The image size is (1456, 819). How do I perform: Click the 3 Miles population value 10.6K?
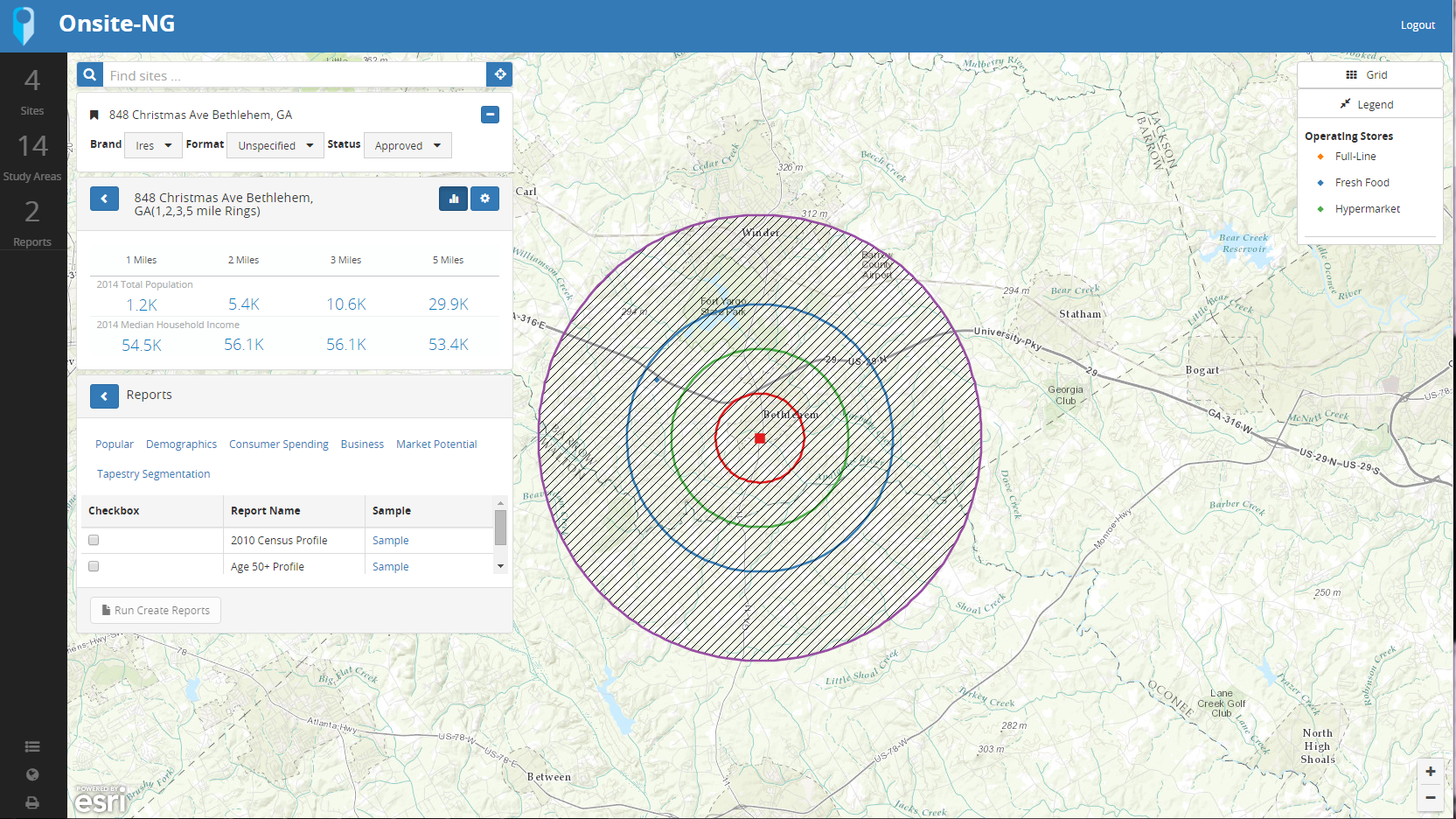coord(346,304)
